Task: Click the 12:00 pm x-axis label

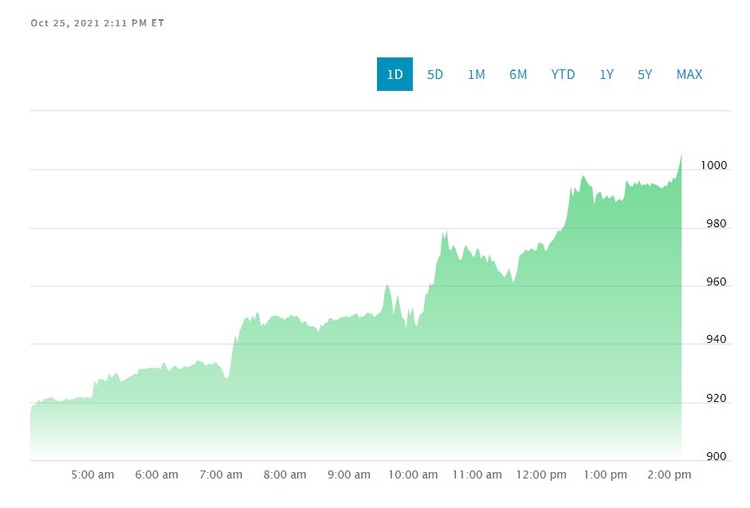Action: (543, 475)
